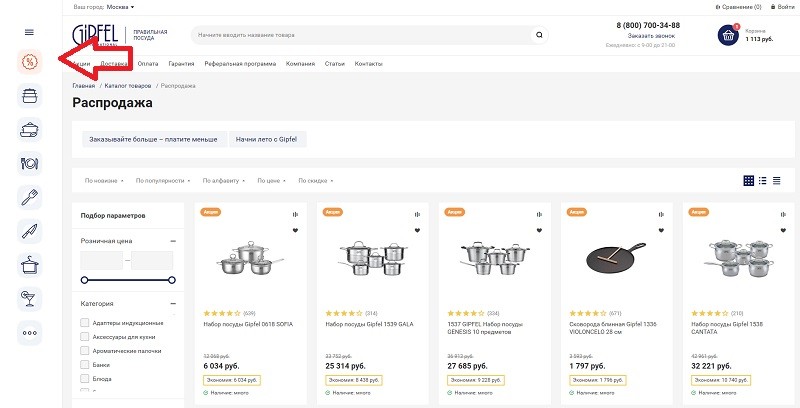Open the shopping cart basket icon
This screenshot has height=408, width=800.
[727, 35]
